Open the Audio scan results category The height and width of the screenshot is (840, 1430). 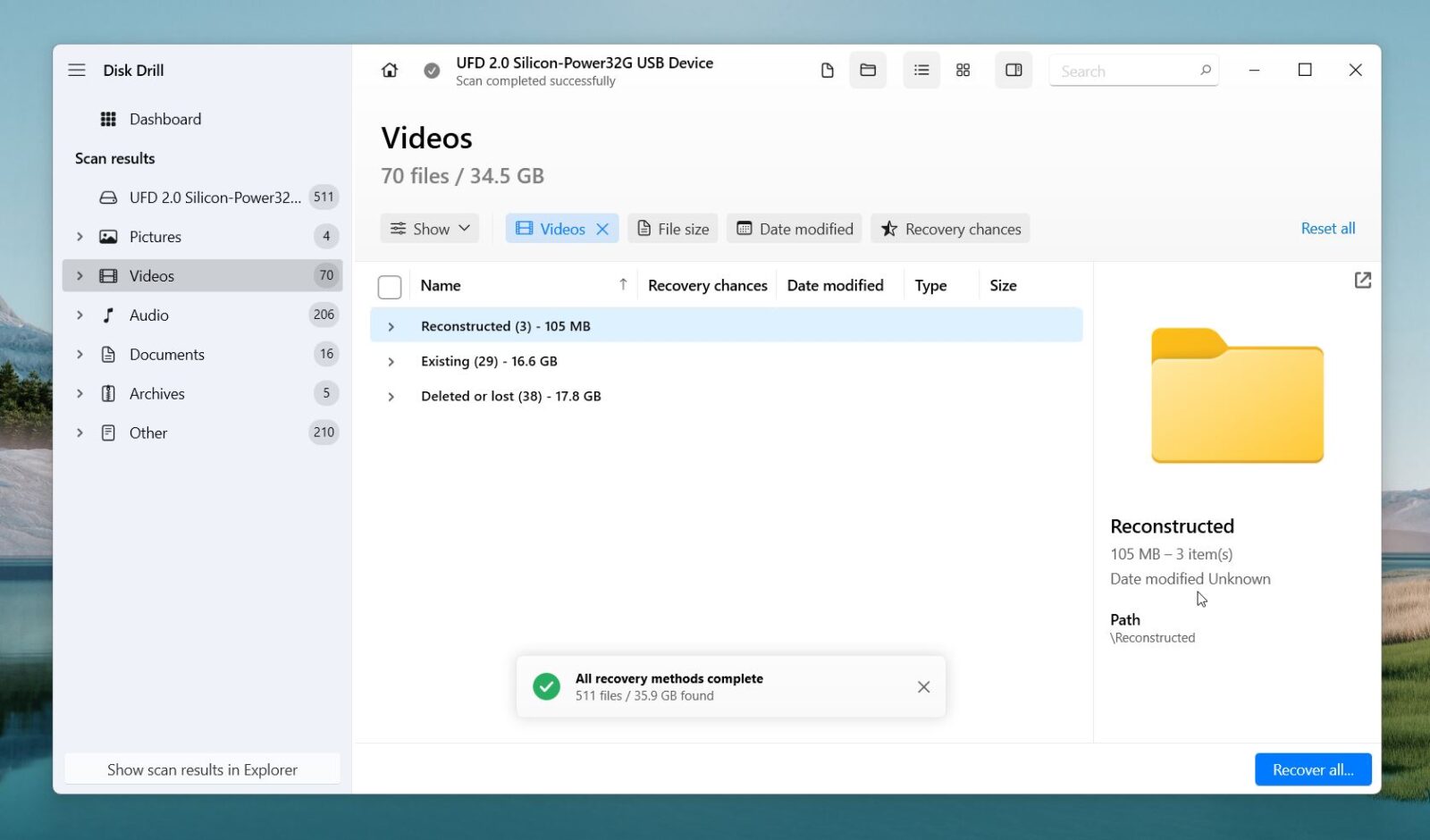[x=148, y=315]
